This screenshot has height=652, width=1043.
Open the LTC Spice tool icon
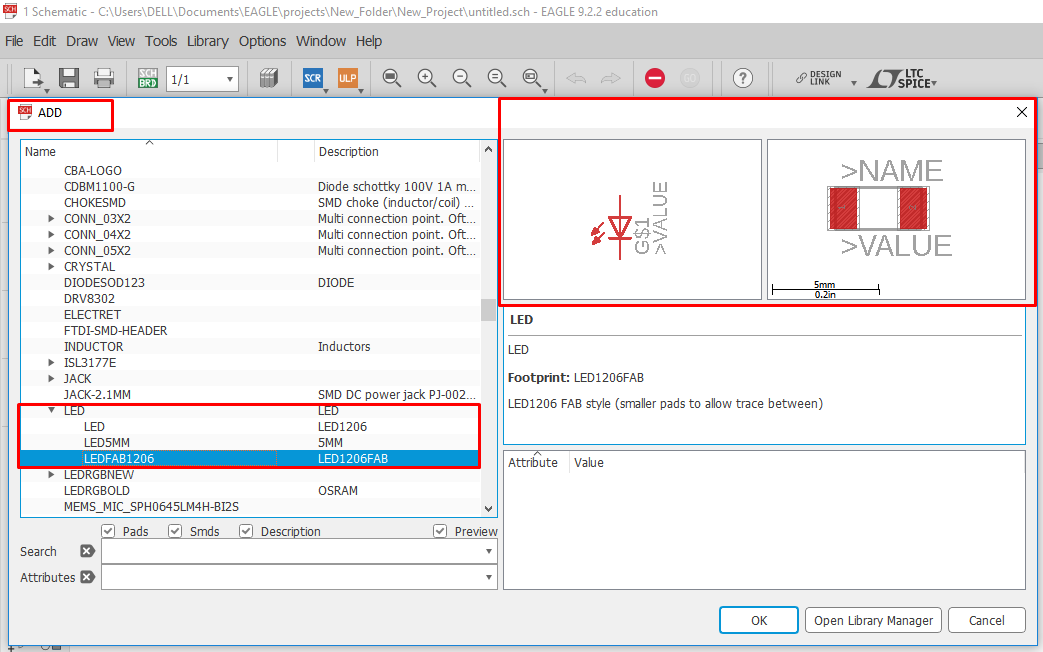(x=899, y=79)
